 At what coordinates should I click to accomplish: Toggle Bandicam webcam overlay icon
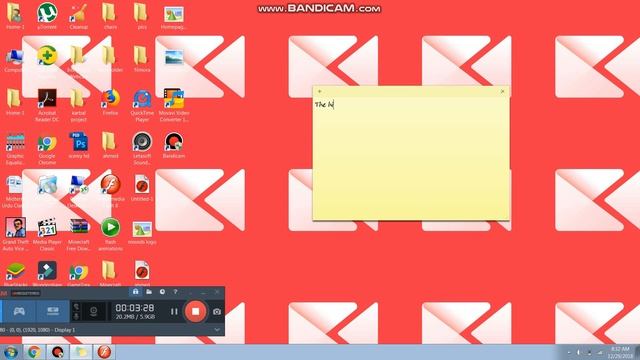93,311
